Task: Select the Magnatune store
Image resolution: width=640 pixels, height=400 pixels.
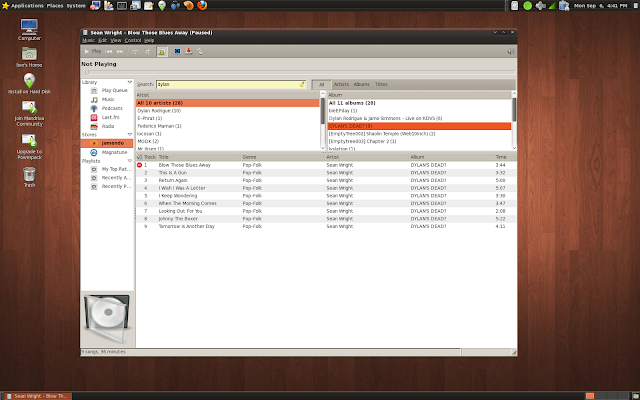Action: pos(107,152)
